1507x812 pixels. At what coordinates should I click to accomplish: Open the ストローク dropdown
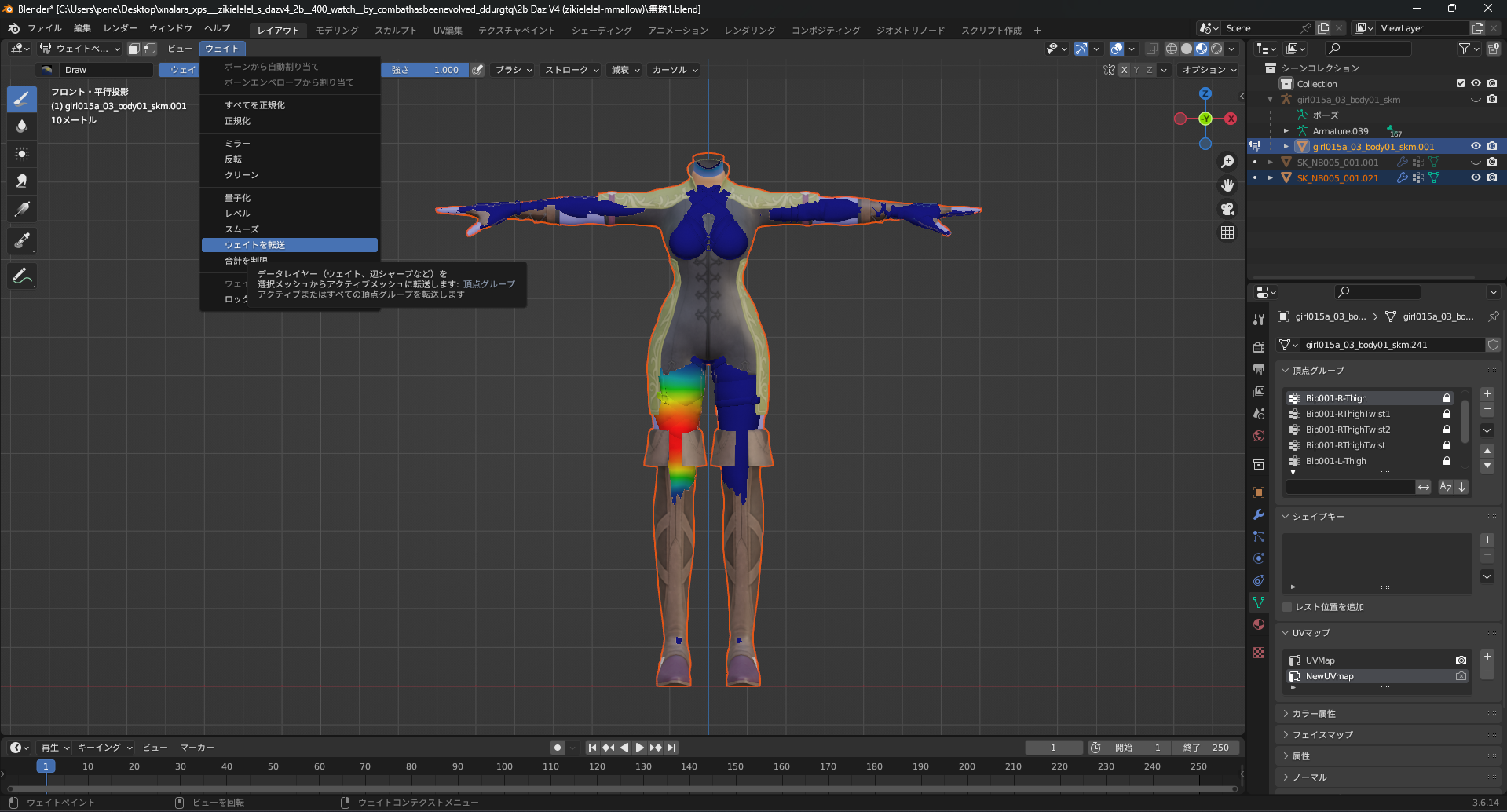572,70
